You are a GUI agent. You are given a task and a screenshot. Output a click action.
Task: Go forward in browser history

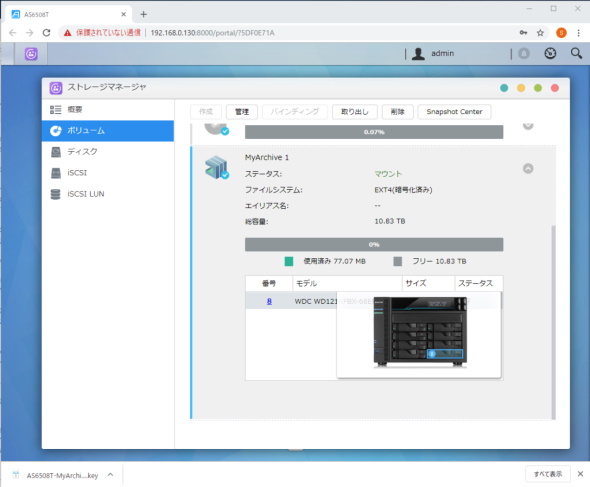(29, 33)
